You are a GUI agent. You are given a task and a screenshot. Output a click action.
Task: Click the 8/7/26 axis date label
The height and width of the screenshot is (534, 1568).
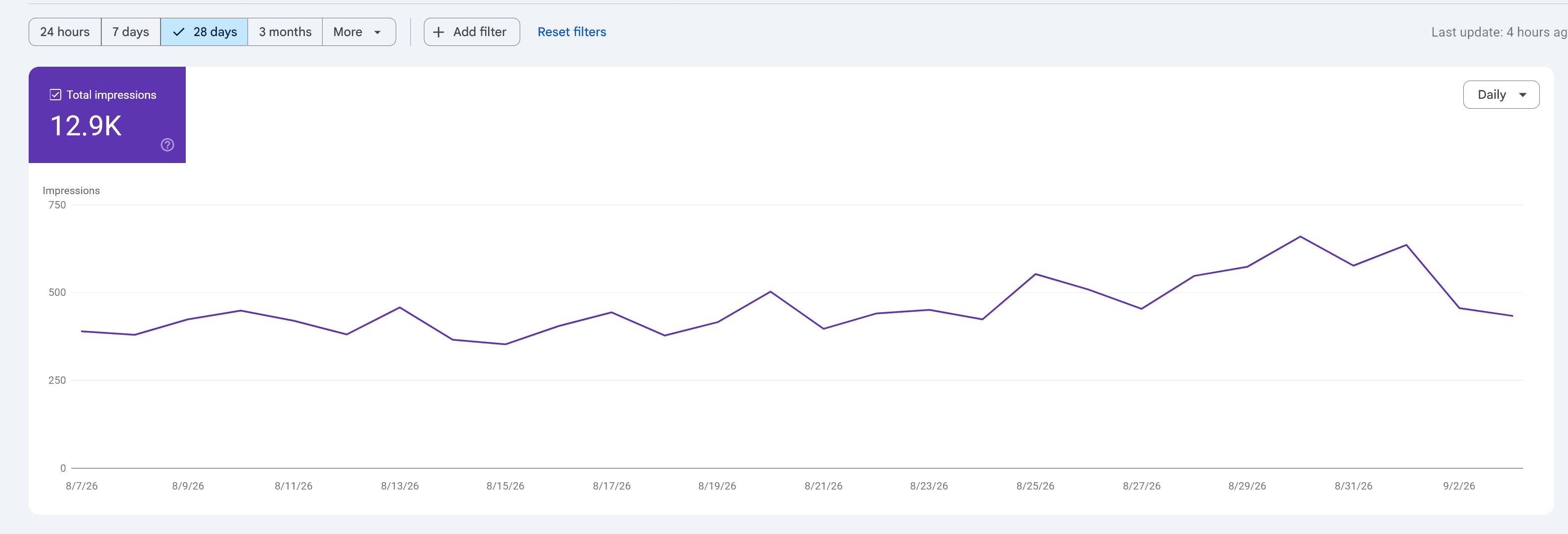[x=82, y=486]
